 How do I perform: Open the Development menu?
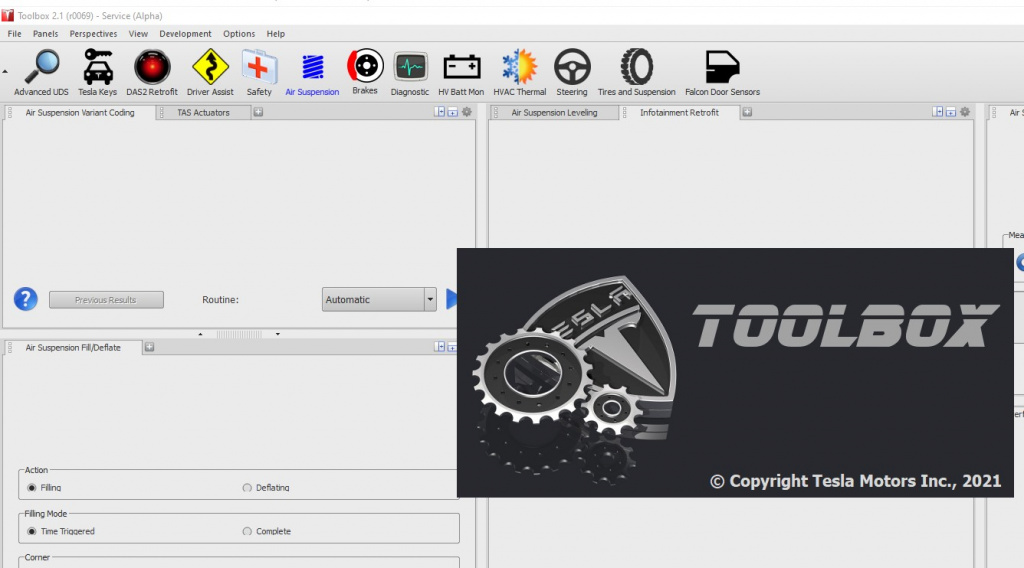185,34
